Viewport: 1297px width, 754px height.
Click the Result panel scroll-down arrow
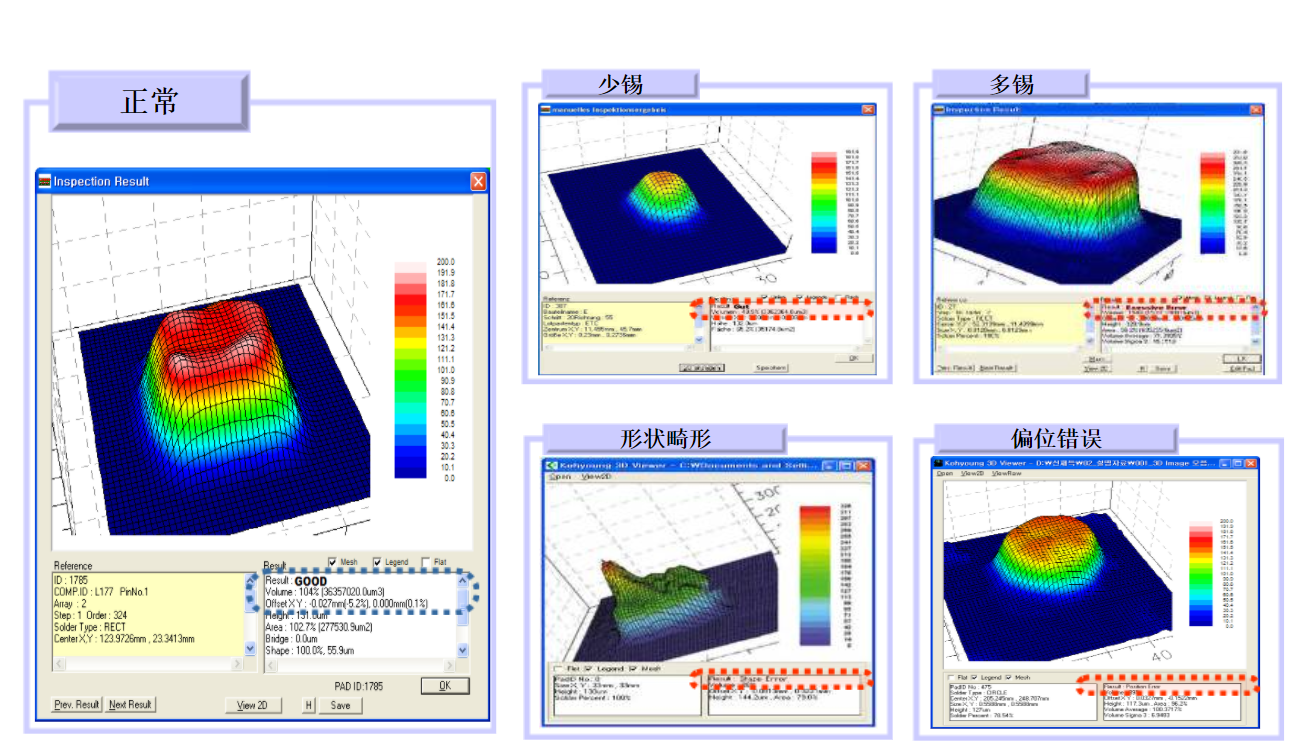(x=462, y=649)
